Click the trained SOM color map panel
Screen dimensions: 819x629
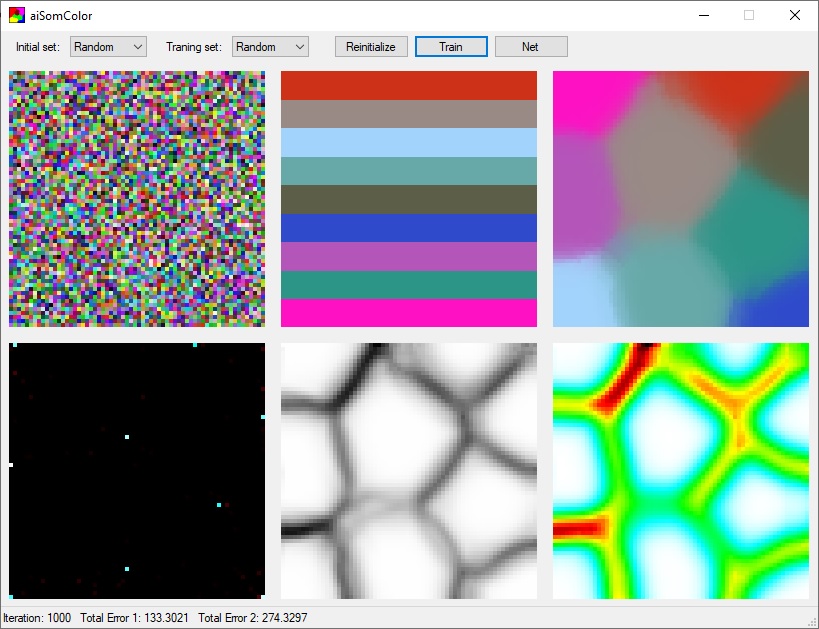(680, 198)
